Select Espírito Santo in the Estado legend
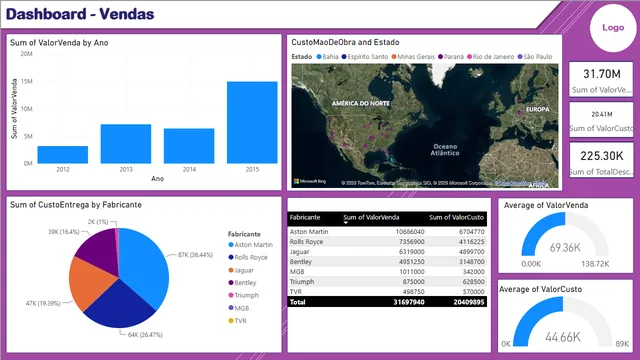The image size is (640, 360). click(365, 57)
